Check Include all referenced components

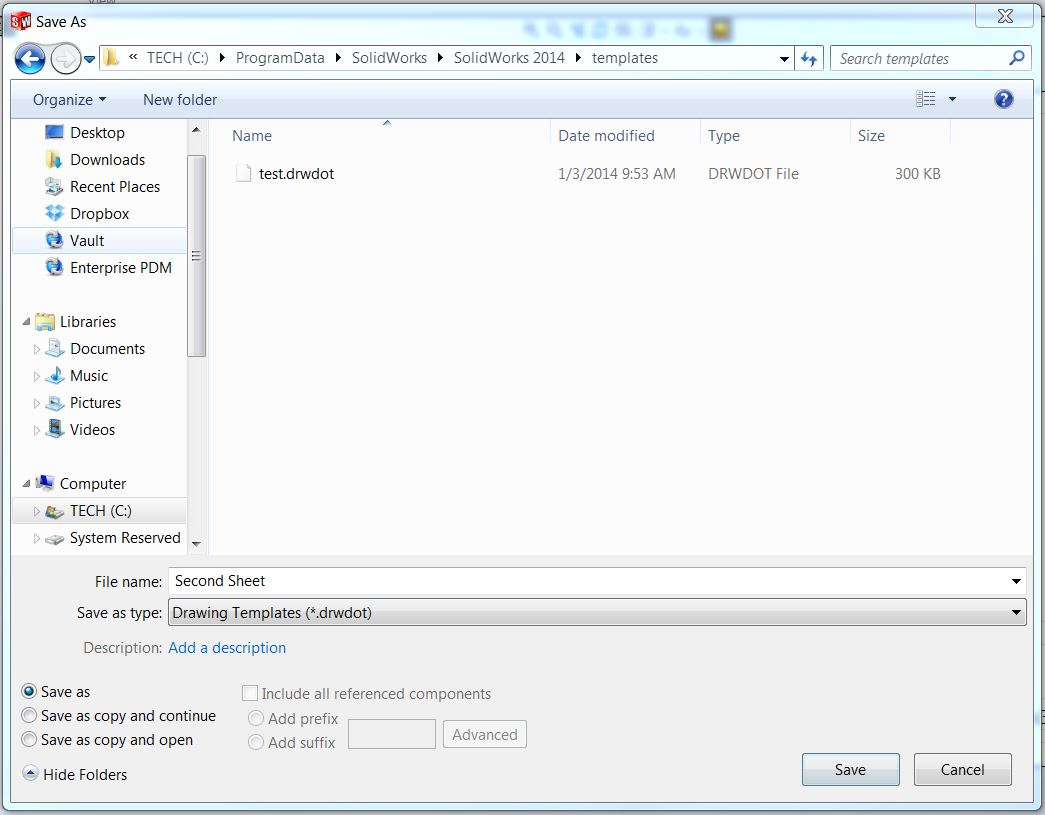[x=249, y=692]
